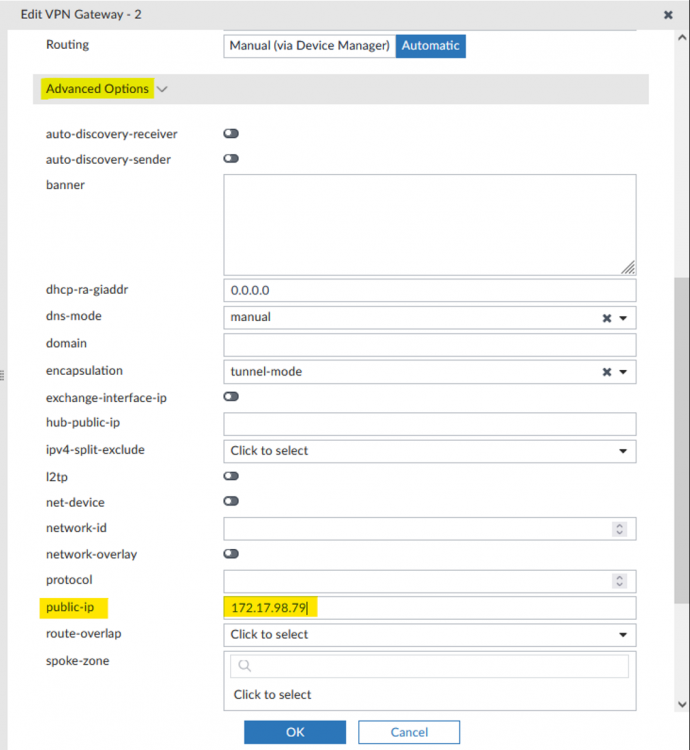Switch on the net-device toggle

[x=231, y=502]
